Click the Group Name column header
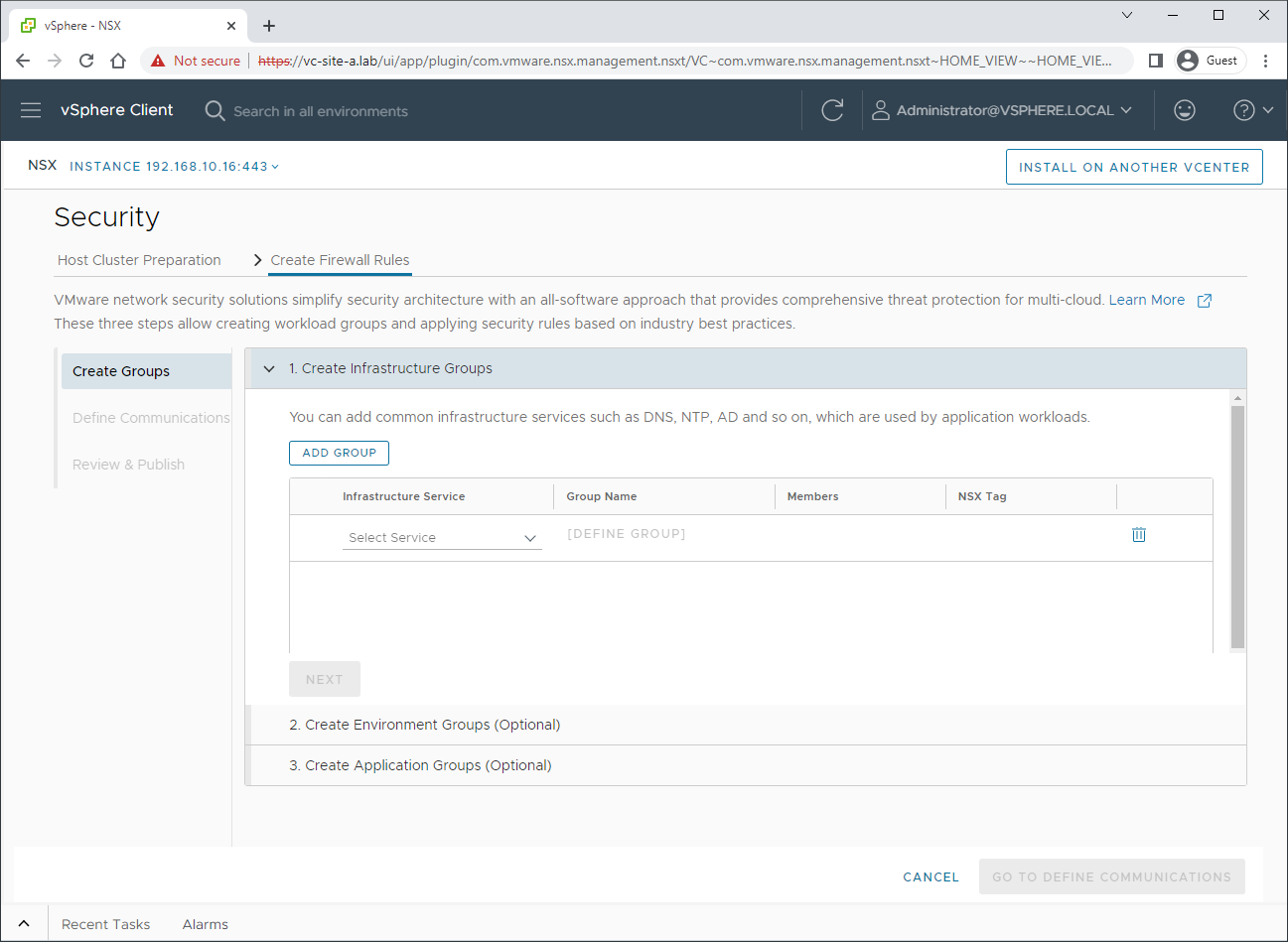This screenshot has width=1288, height=942. (x=602, y=496)
